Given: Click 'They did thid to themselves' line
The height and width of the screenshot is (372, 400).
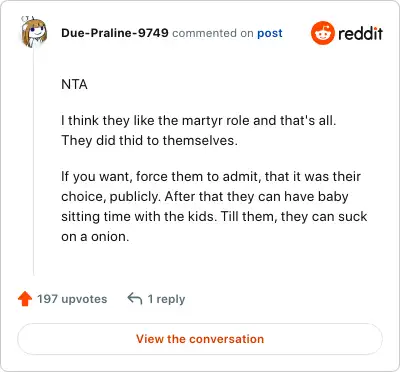Looking at the screenshot, I should [x=149, y=141].
